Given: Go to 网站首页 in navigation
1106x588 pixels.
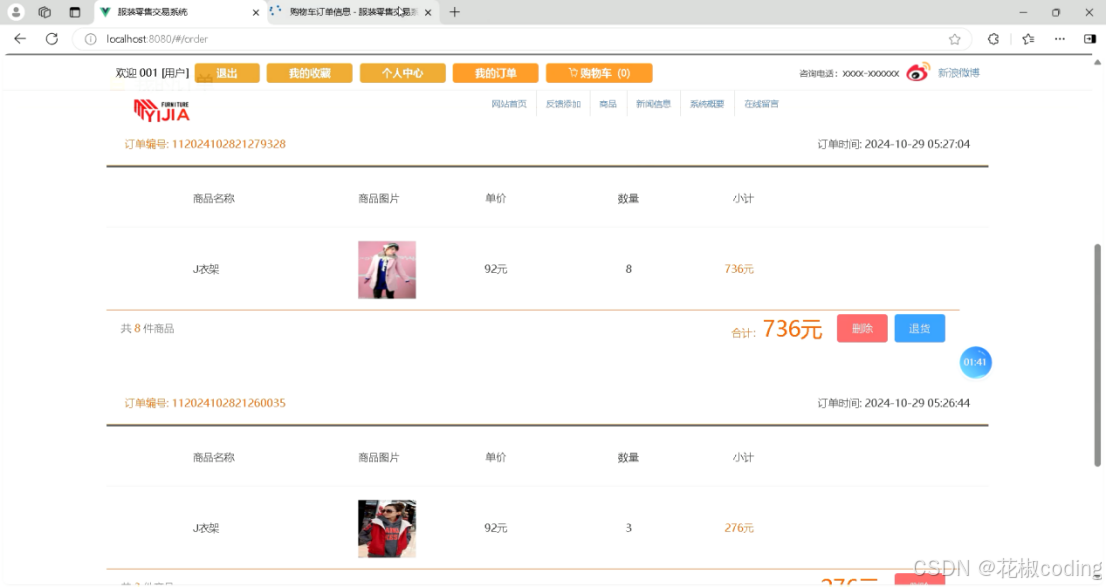Looking at the screenshot, I should point(509,104).
